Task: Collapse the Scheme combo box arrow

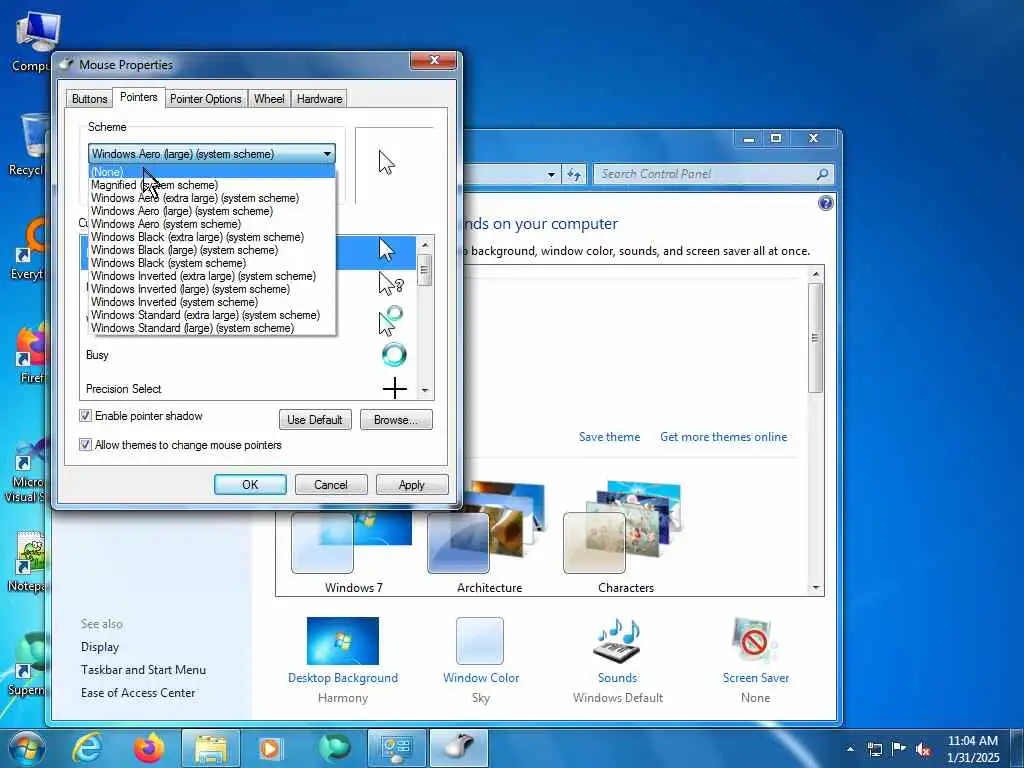Action: point(327,154)
